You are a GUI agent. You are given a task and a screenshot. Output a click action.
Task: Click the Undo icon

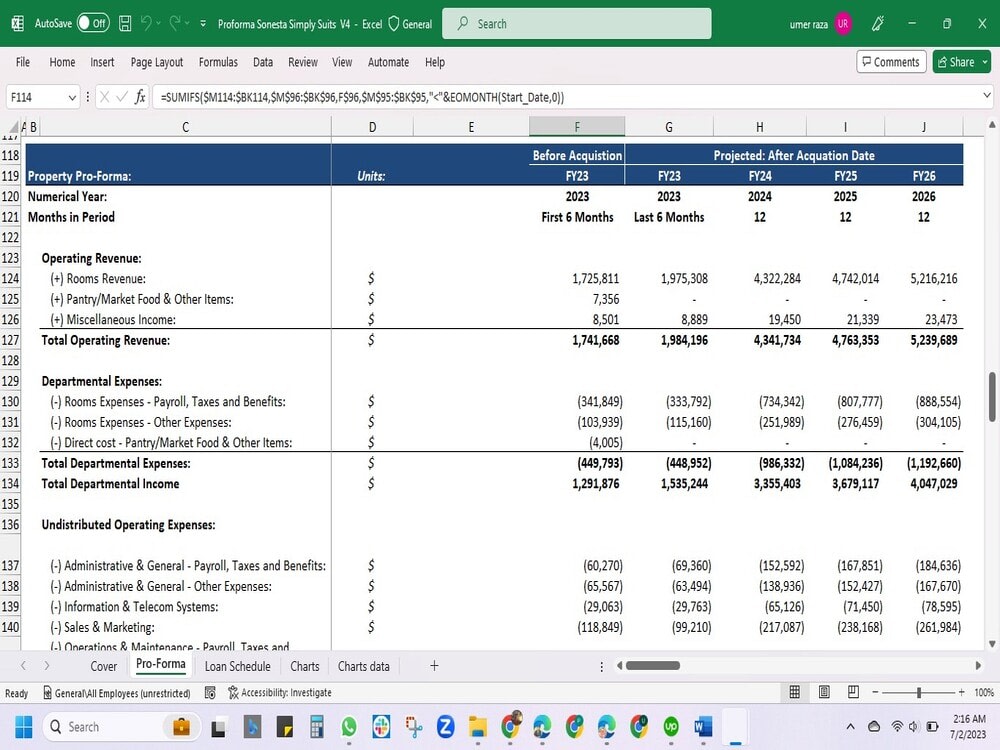147,22
